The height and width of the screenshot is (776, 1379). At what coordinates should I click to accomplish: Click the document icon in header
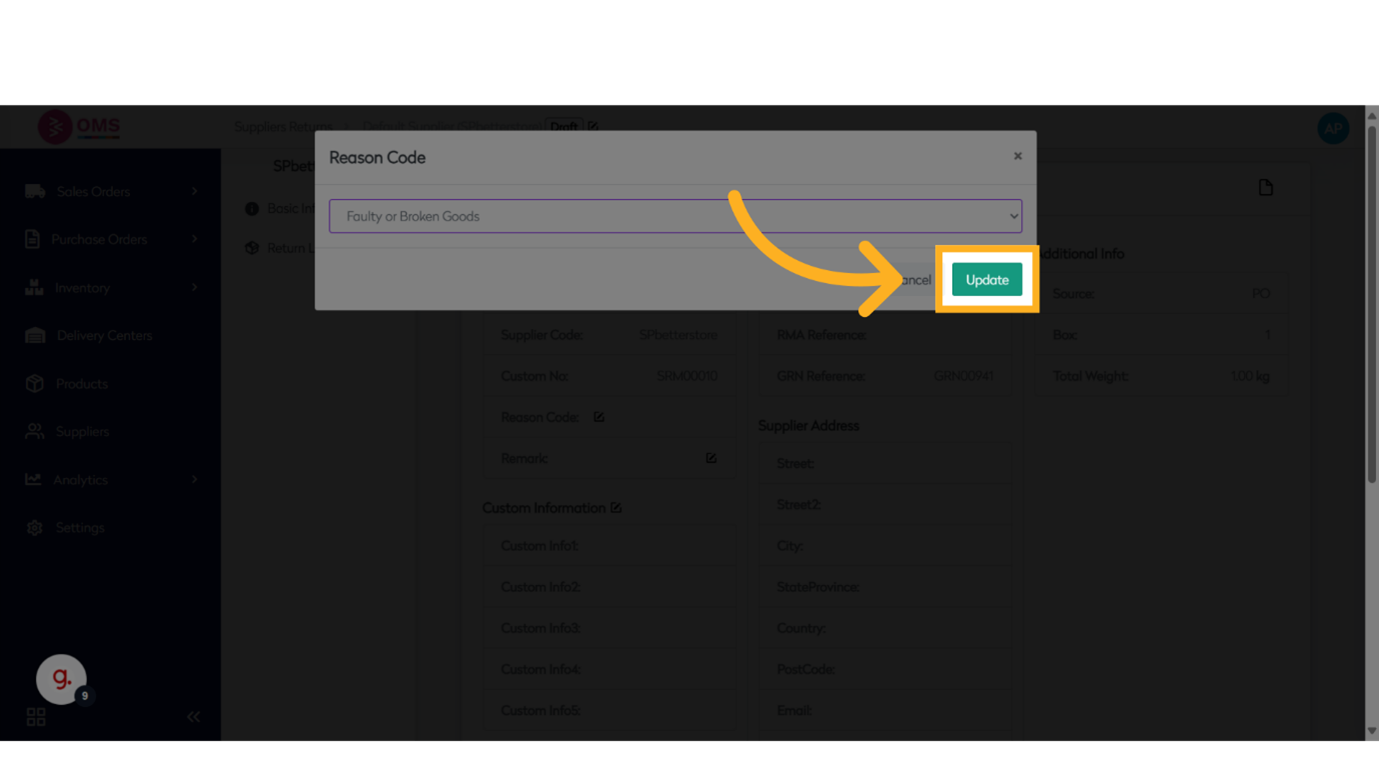point(1265,188)
